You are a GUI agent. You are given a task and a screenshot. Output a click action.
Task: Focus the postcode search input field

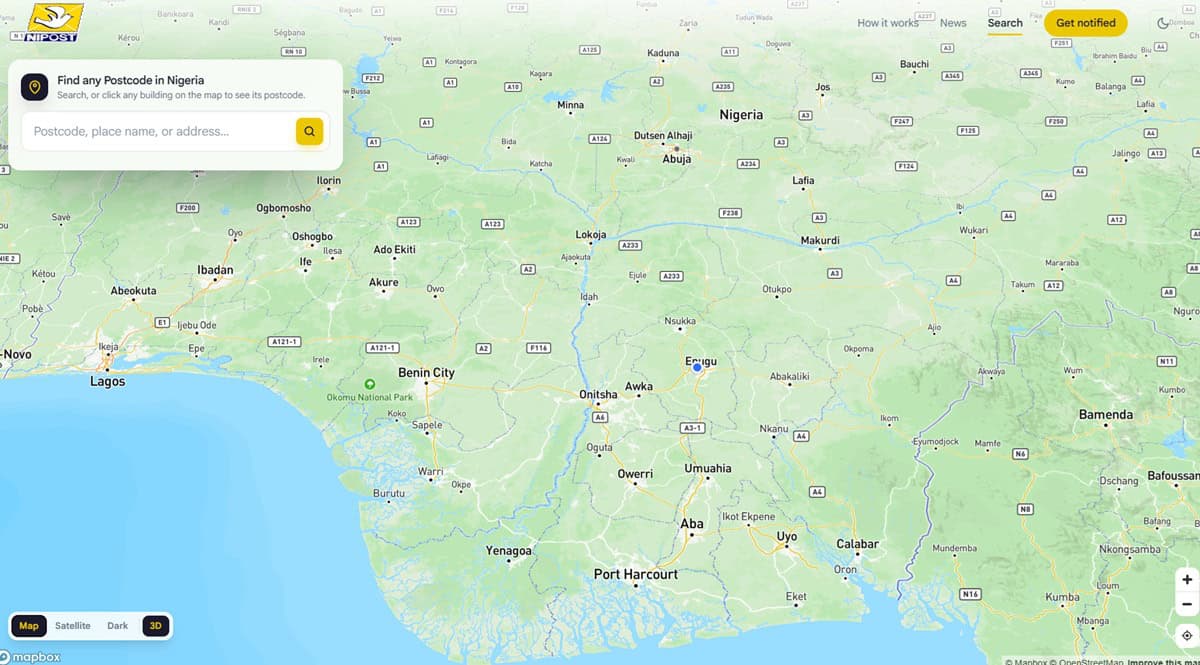pos(160,131)
